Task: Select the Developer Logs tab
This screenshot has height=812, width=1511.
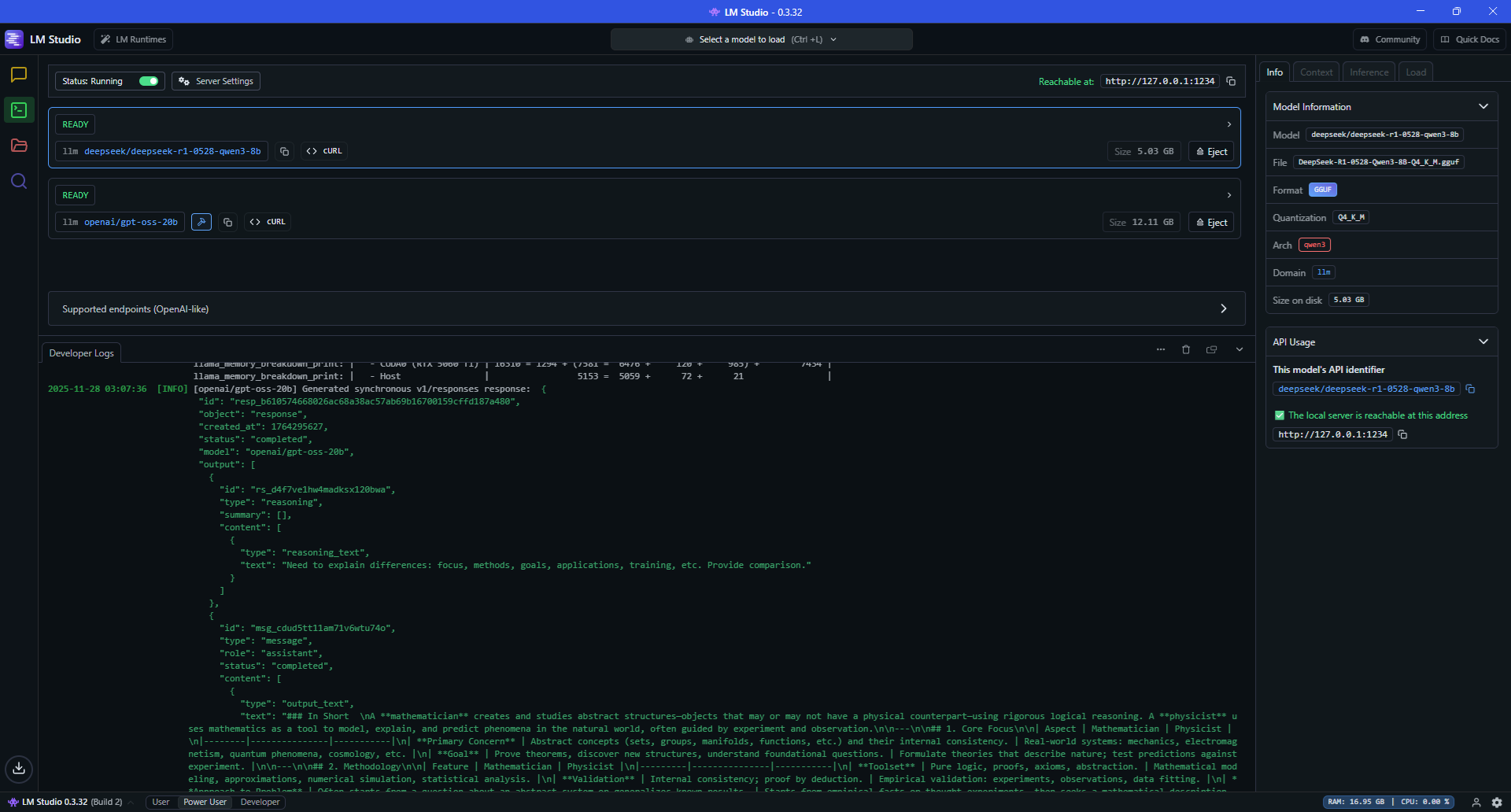Action: click(81, 353)
